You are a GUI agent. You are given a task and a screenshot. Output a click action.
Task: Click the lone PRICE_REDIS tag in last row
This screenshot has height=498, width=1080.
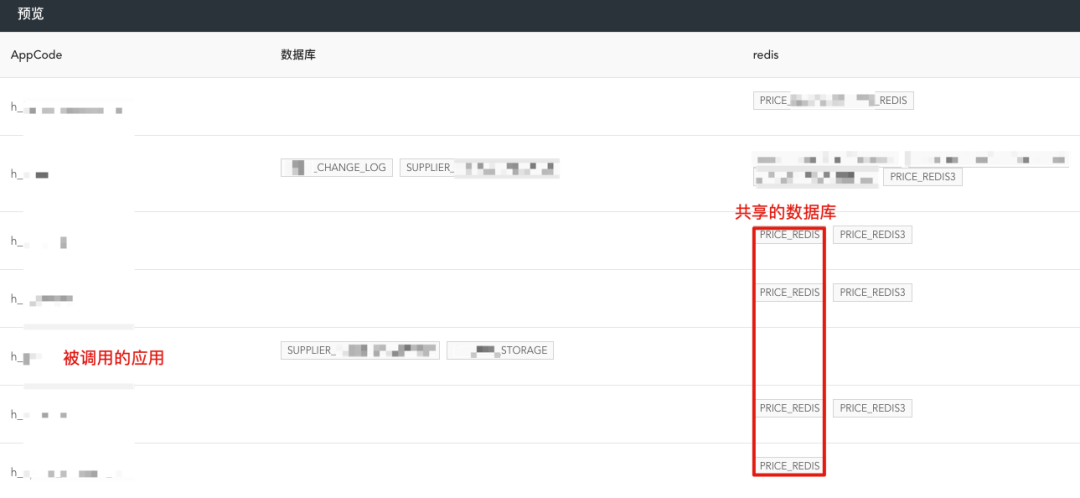pos(789,466)
